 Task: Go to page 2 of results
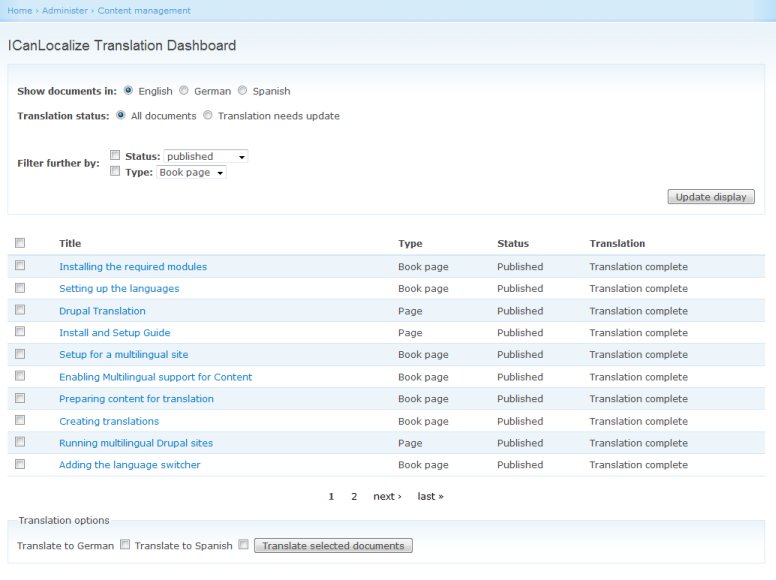pyautogui.click(x=354, y=497)
